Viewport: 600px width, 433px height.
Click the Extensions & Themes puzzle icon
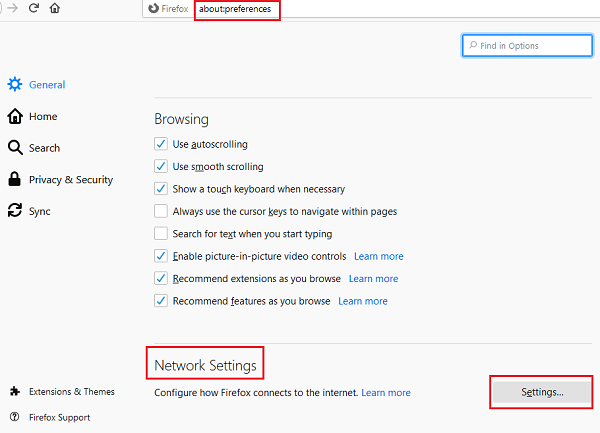click(x=14, y=391)
